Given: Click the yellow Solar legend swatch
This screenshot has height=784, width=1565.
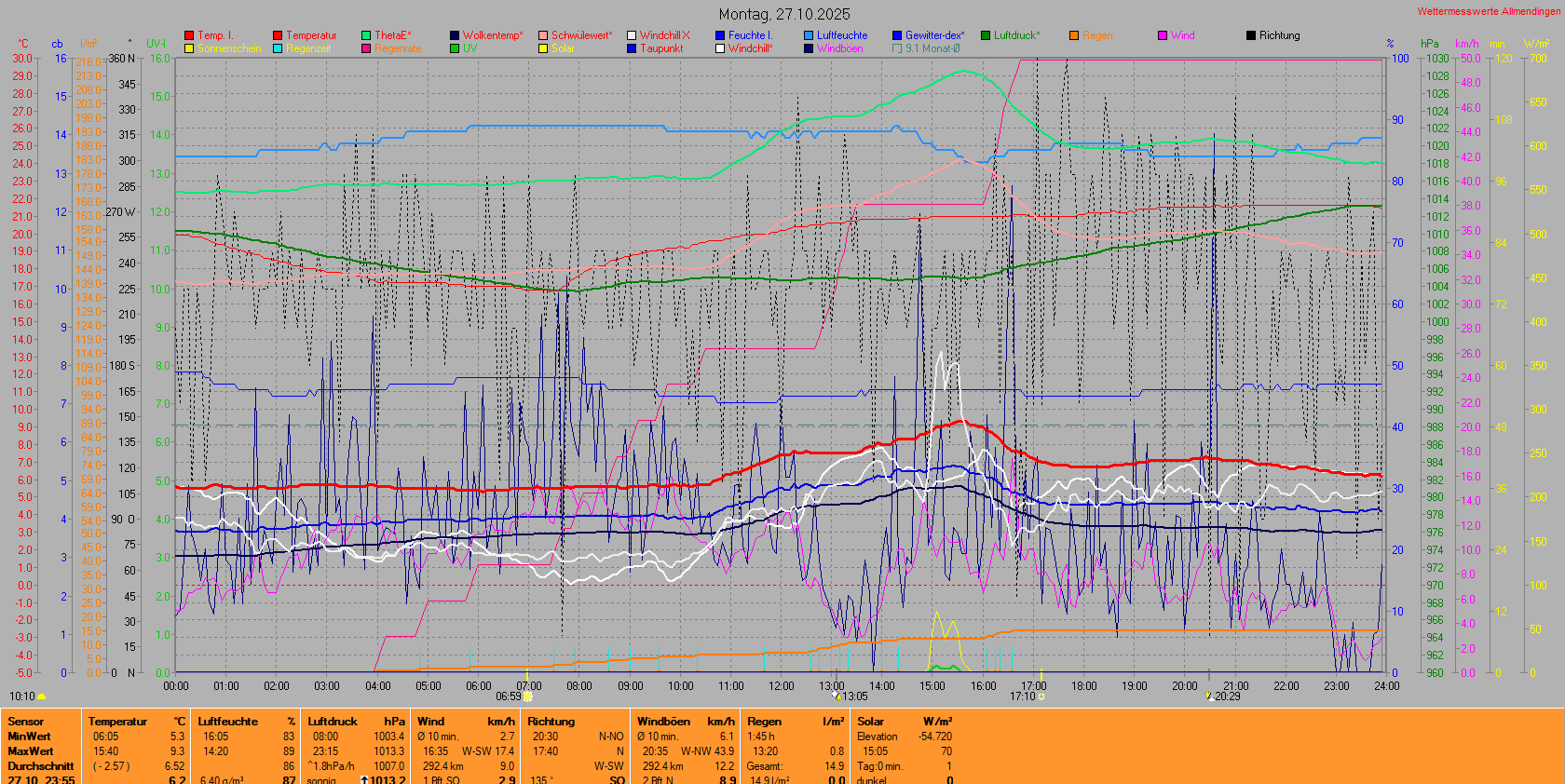Looking at the screenshot, I should 543,48.
